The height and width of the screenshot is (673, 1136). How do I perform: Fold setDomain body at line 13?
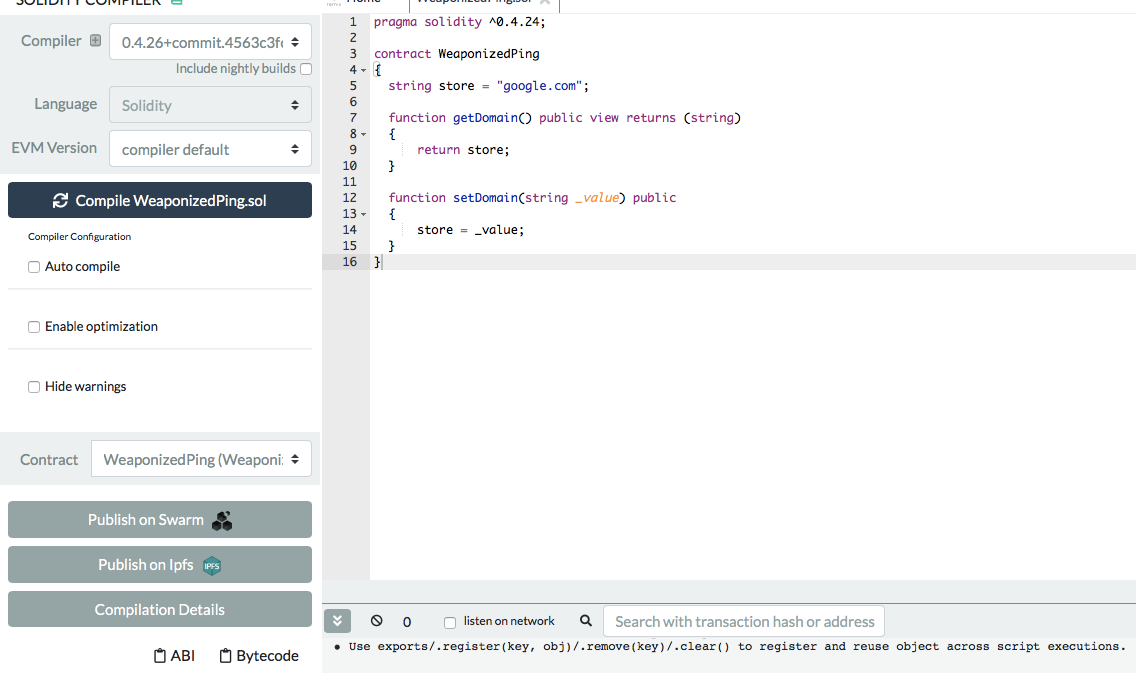pyautogui.click(x=363, y=214)
